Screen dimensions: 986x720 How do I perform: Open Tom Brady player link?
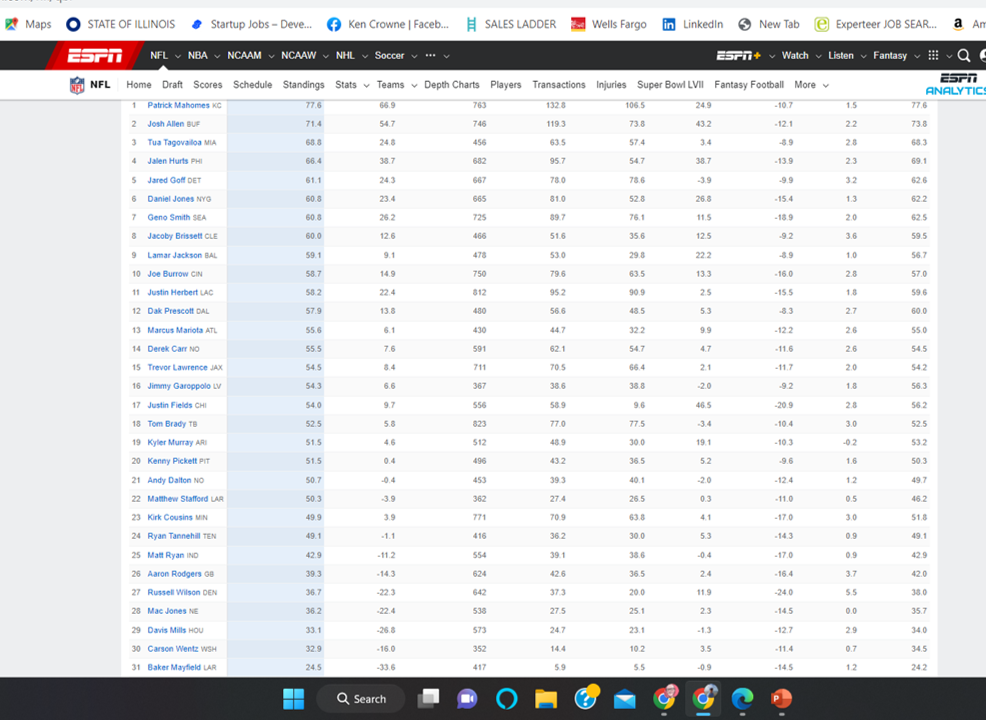pyautogui.click(x=167, y=424)
